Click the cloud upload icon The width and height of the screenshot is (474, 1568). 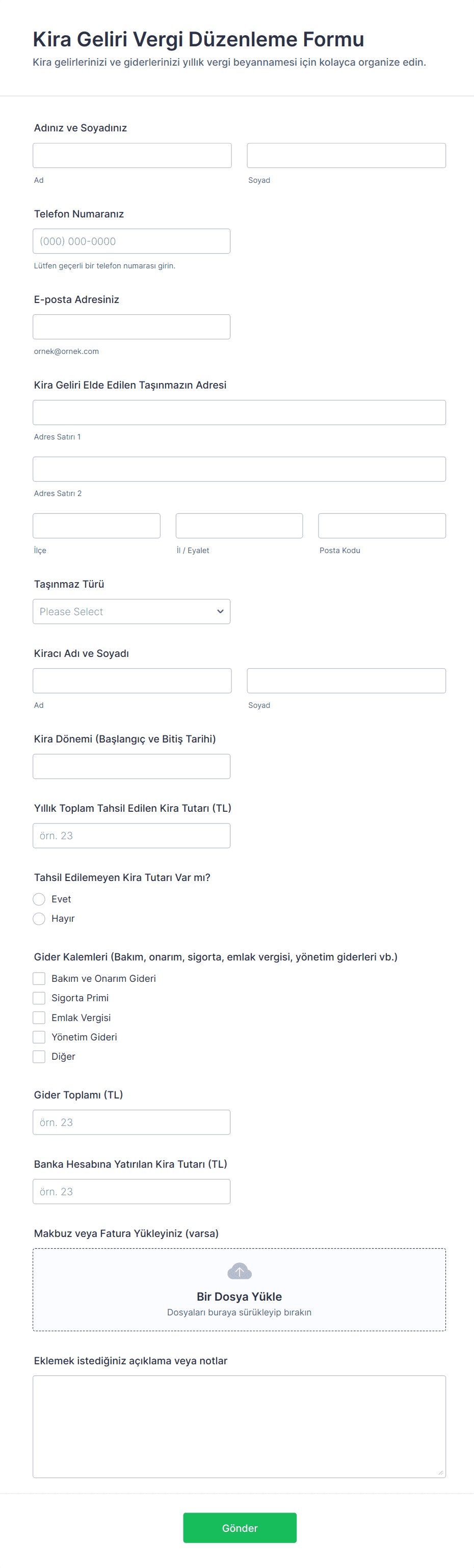(239, 1271)
